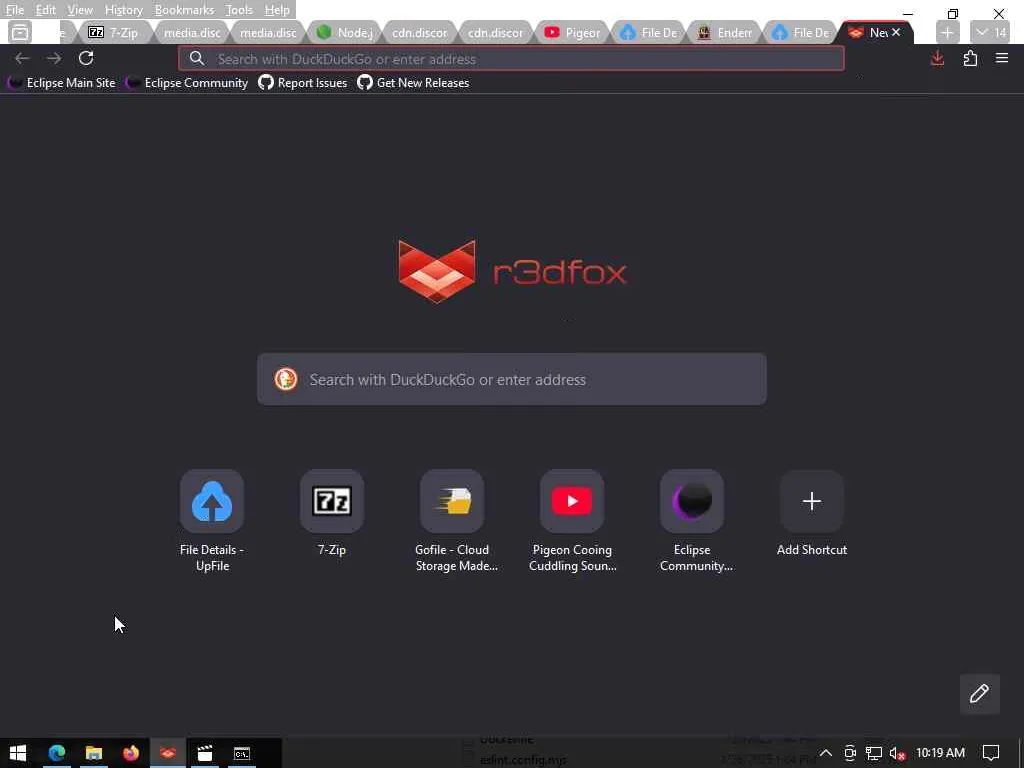Open a new tab with plus button

click(x=947, y=32)
